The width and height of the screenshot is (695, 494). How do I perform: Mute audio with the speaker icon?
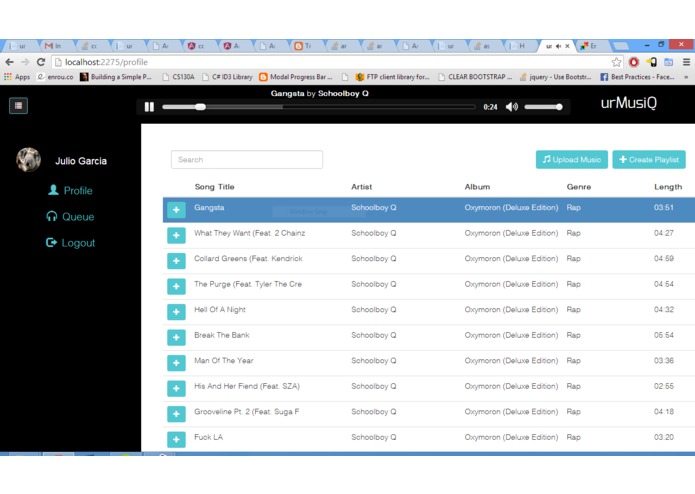pyautogui.click(x=511, y=107)
